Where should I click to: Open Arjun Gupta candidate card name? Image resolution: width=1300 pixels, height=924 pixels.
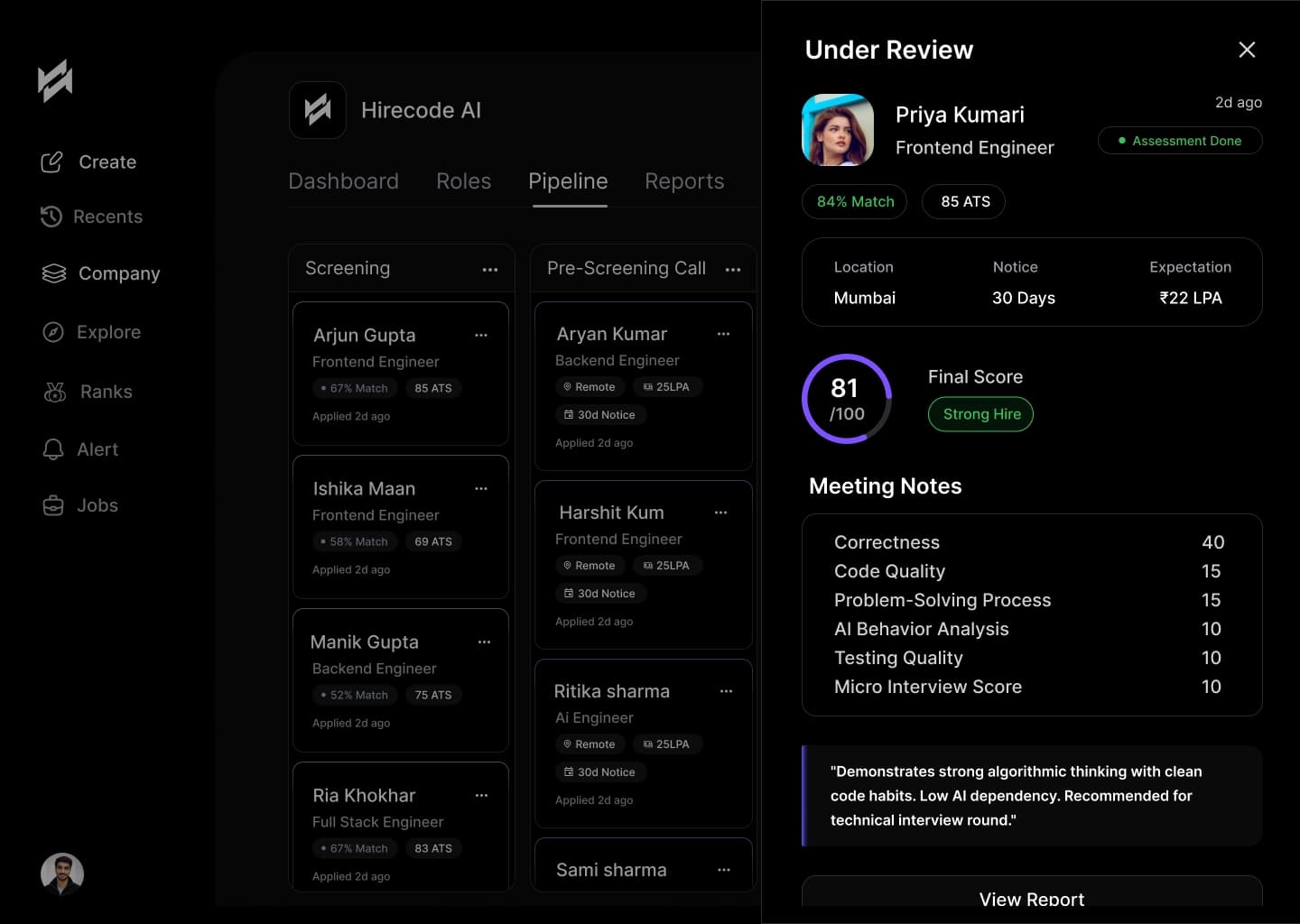[x=365, y=336]
